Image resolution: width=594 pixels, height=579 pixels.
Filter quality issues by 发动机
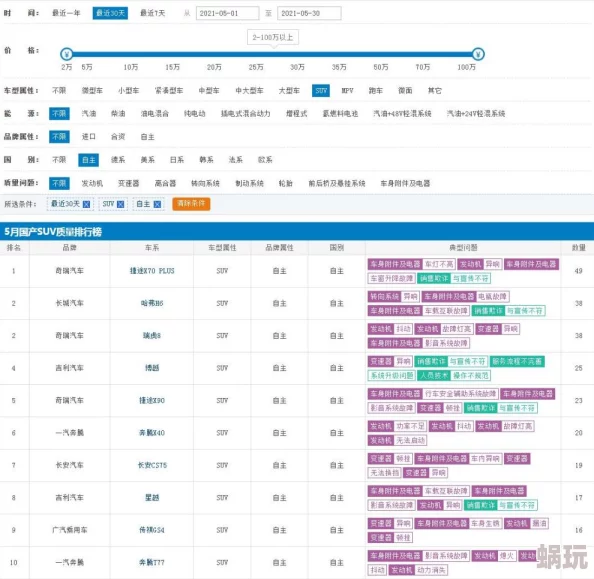tap(92, 183)
